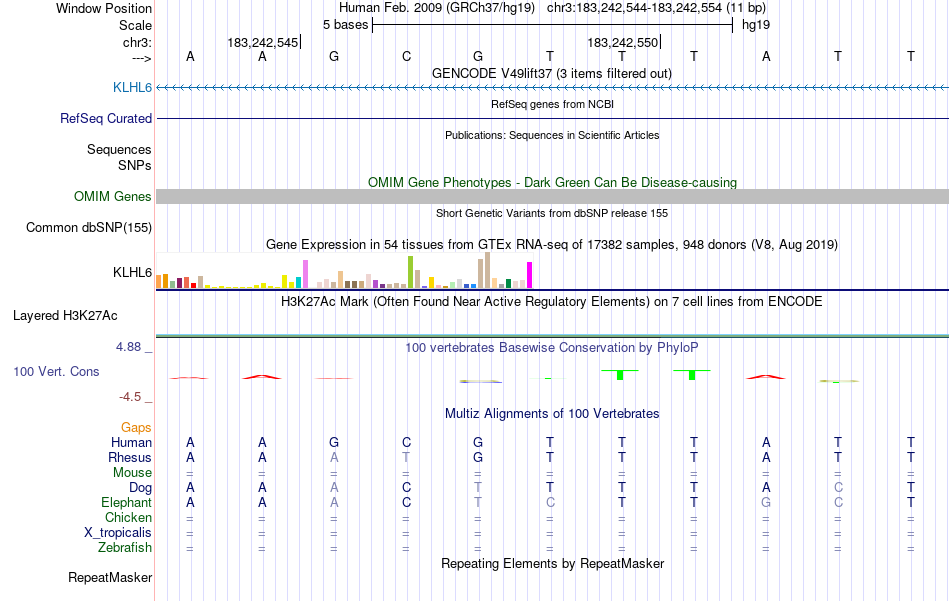Click the violet bar in GTEx expression chart

(305, 274)
